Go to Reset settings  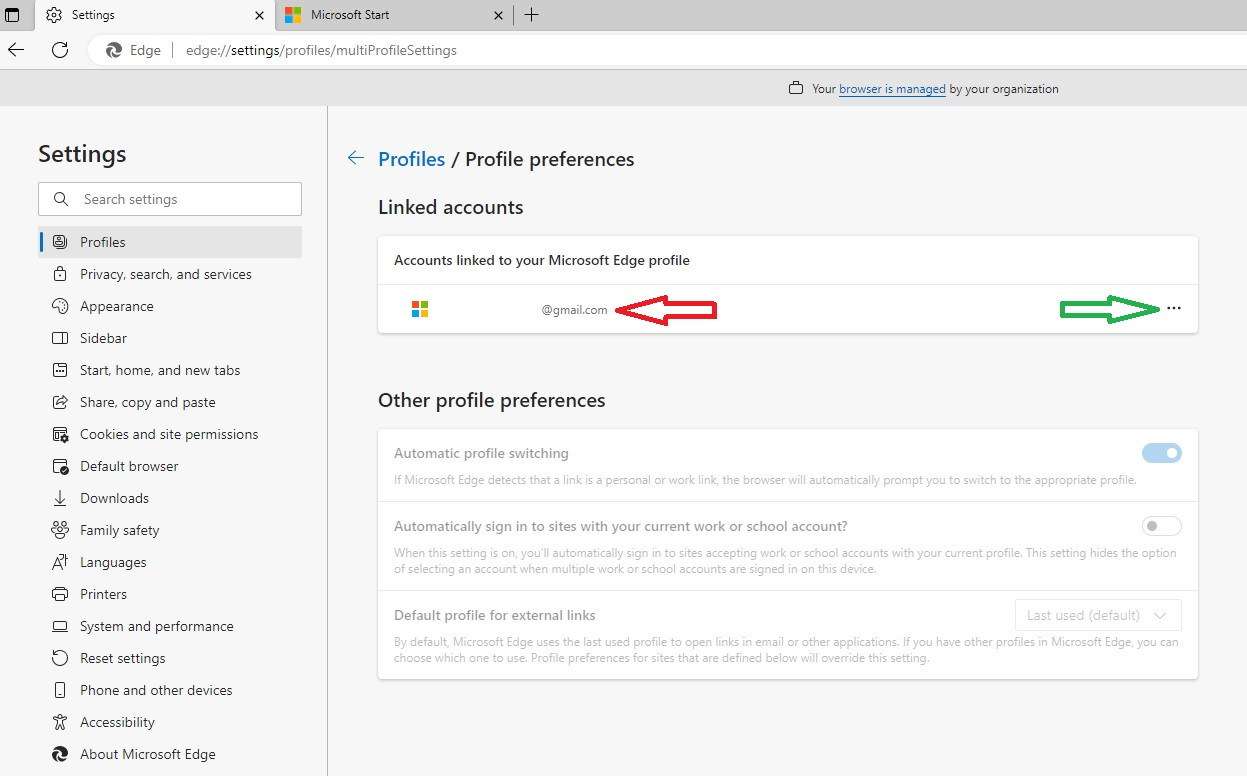[x=170, y=658]
